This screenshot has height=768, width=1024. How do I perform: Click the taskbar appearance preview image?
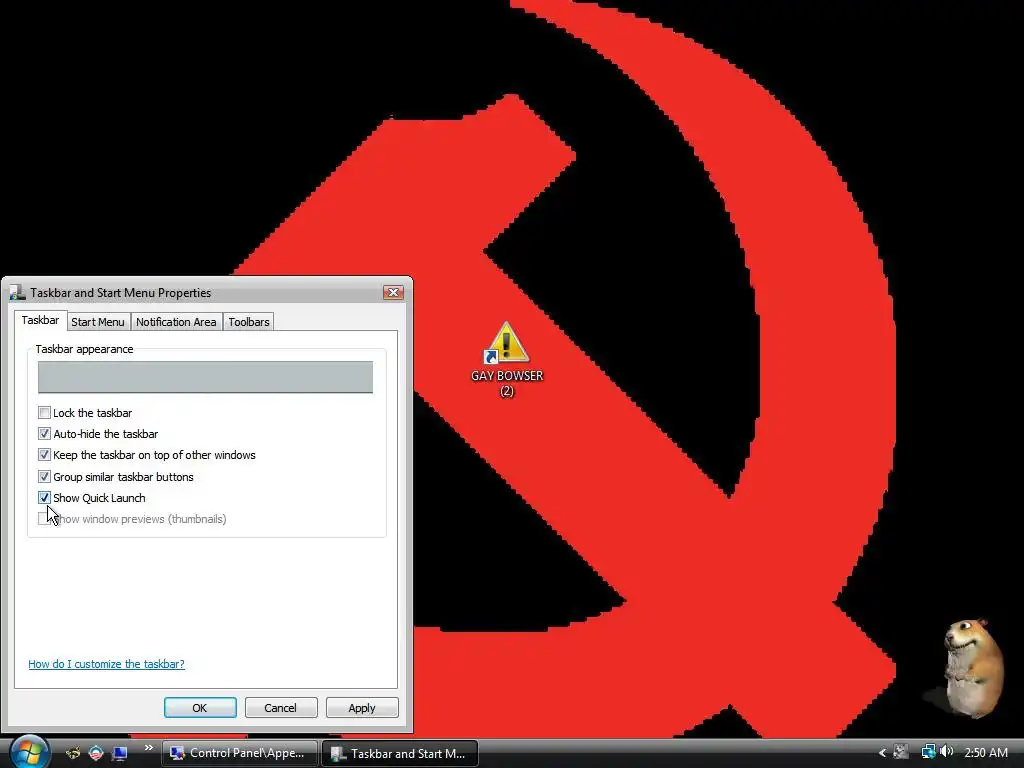205,377
